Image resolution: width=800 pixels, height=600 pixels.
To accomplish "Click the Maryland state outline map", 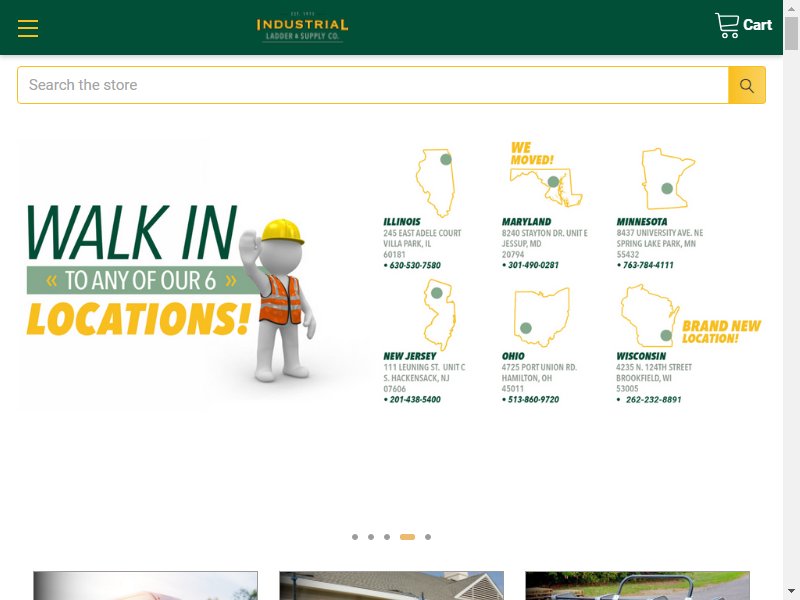I will (546, 187).
